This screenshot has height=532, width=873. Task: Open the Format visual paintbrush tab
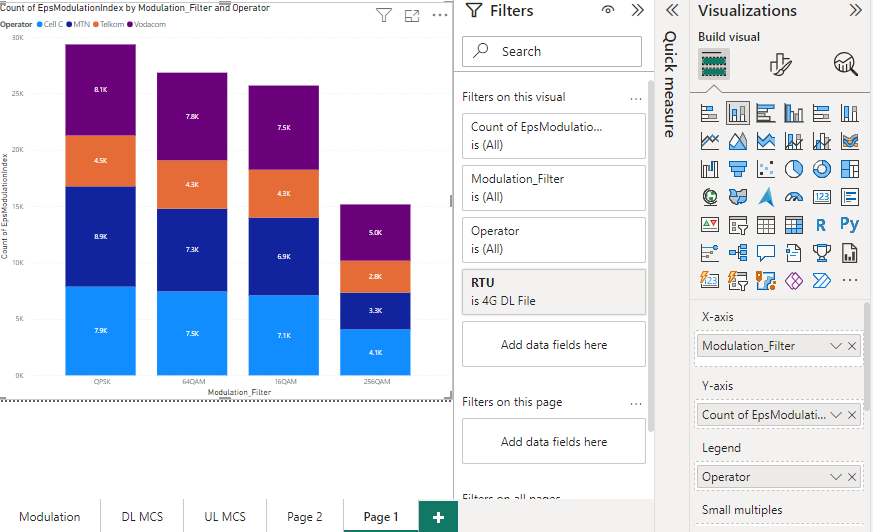780,65
